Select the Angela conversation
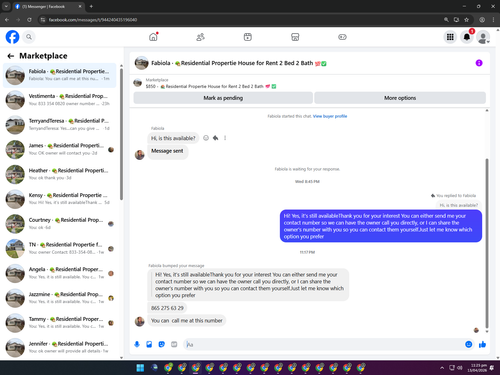Image resolution: width=500 pixels, height=375 pixels. [59, 273]
